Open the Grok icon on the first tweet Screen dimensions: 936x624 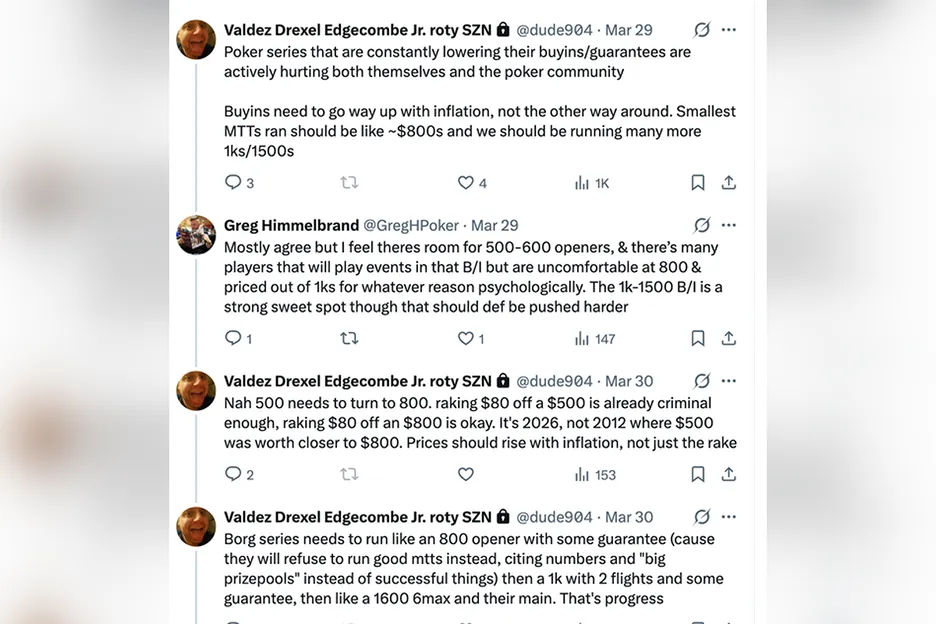[703, 29]
